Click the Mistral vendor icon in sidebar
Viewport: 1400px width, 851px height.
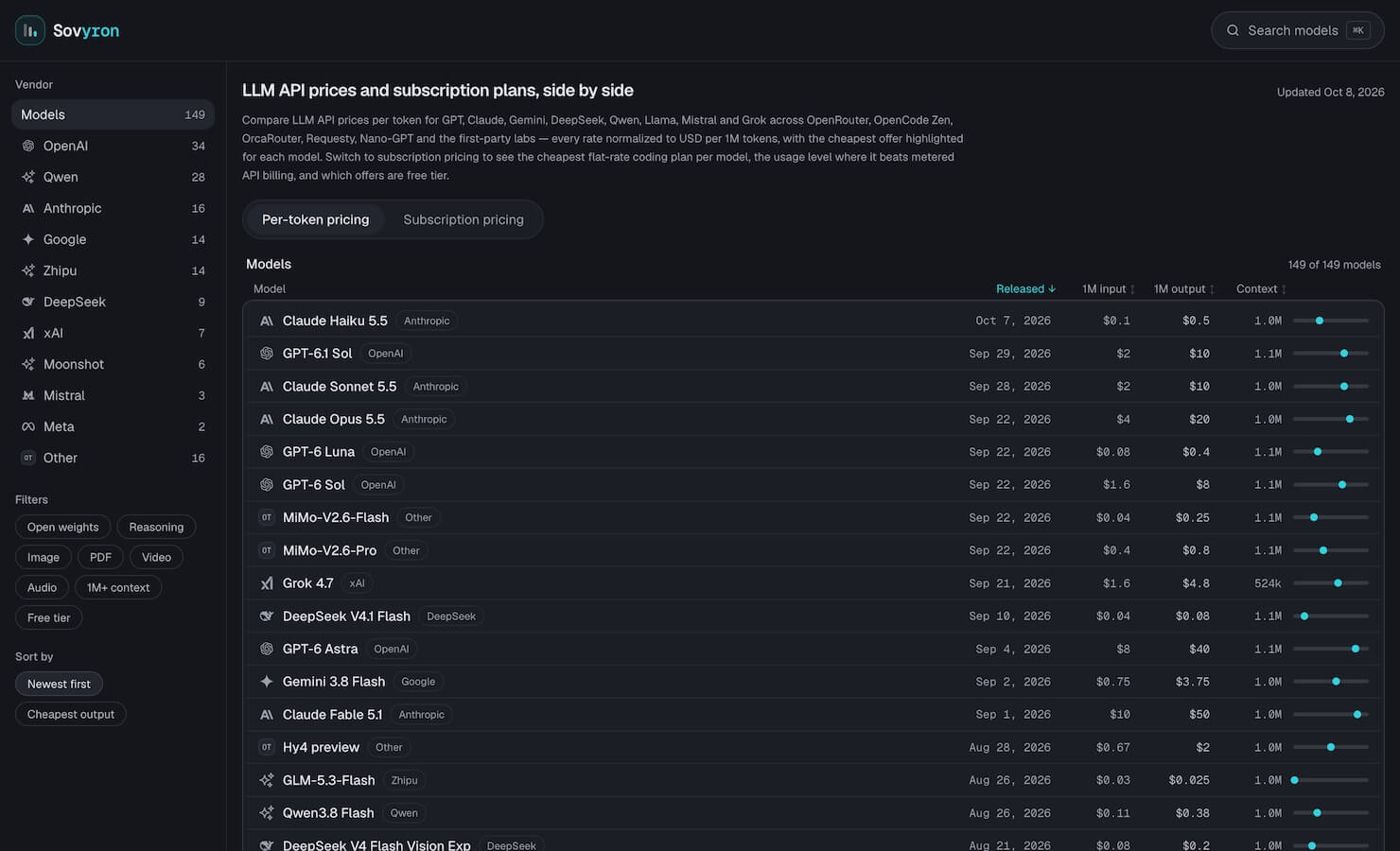28,395
